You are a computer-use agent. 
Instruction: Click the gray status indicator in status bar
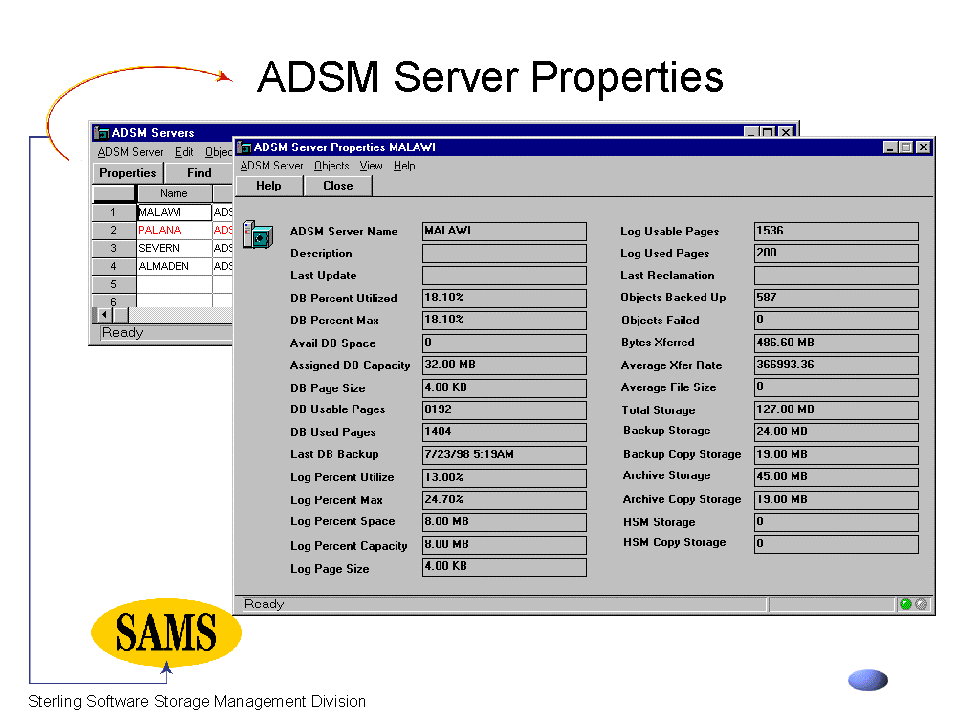tap(921, 604)
